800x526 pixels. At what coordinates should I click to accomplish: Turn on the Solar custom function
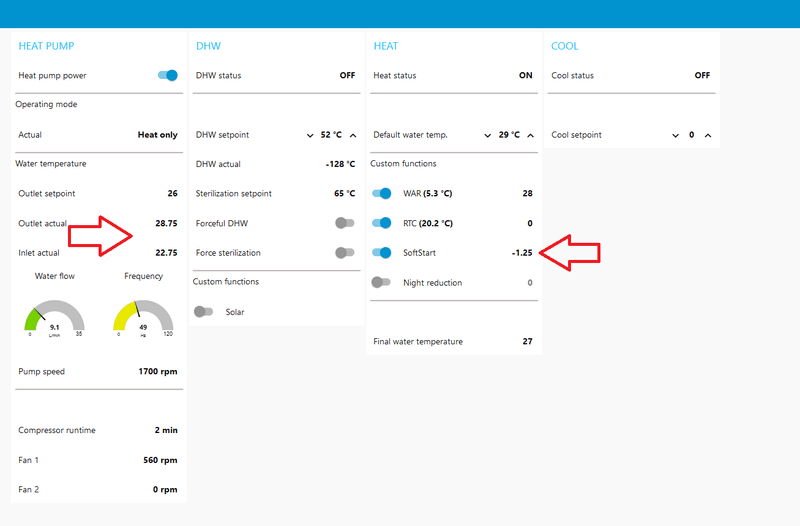pyautogui.click(x=203, y=312)
